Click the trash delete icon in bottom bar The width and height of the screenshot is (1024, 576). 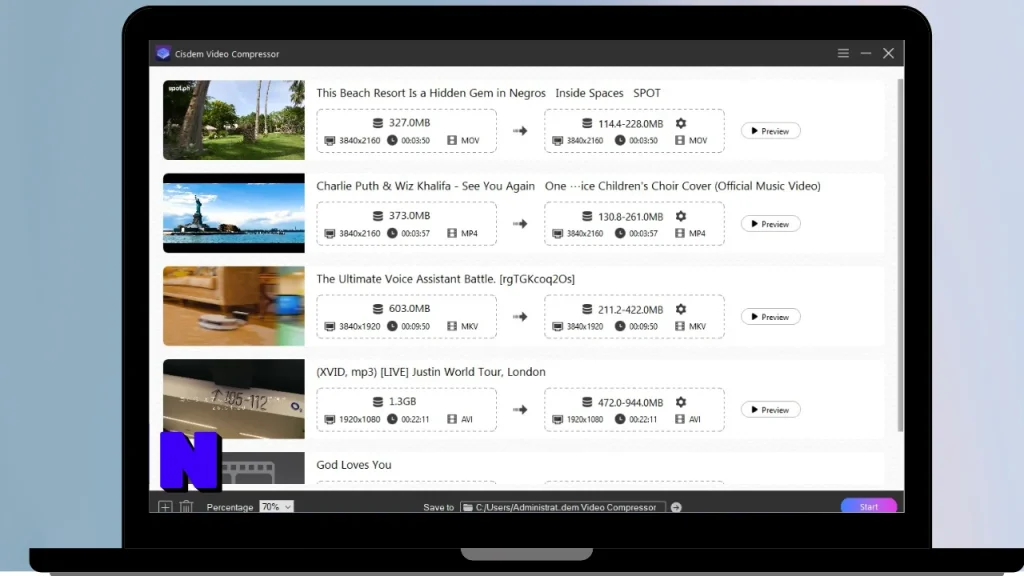(186, 507)
